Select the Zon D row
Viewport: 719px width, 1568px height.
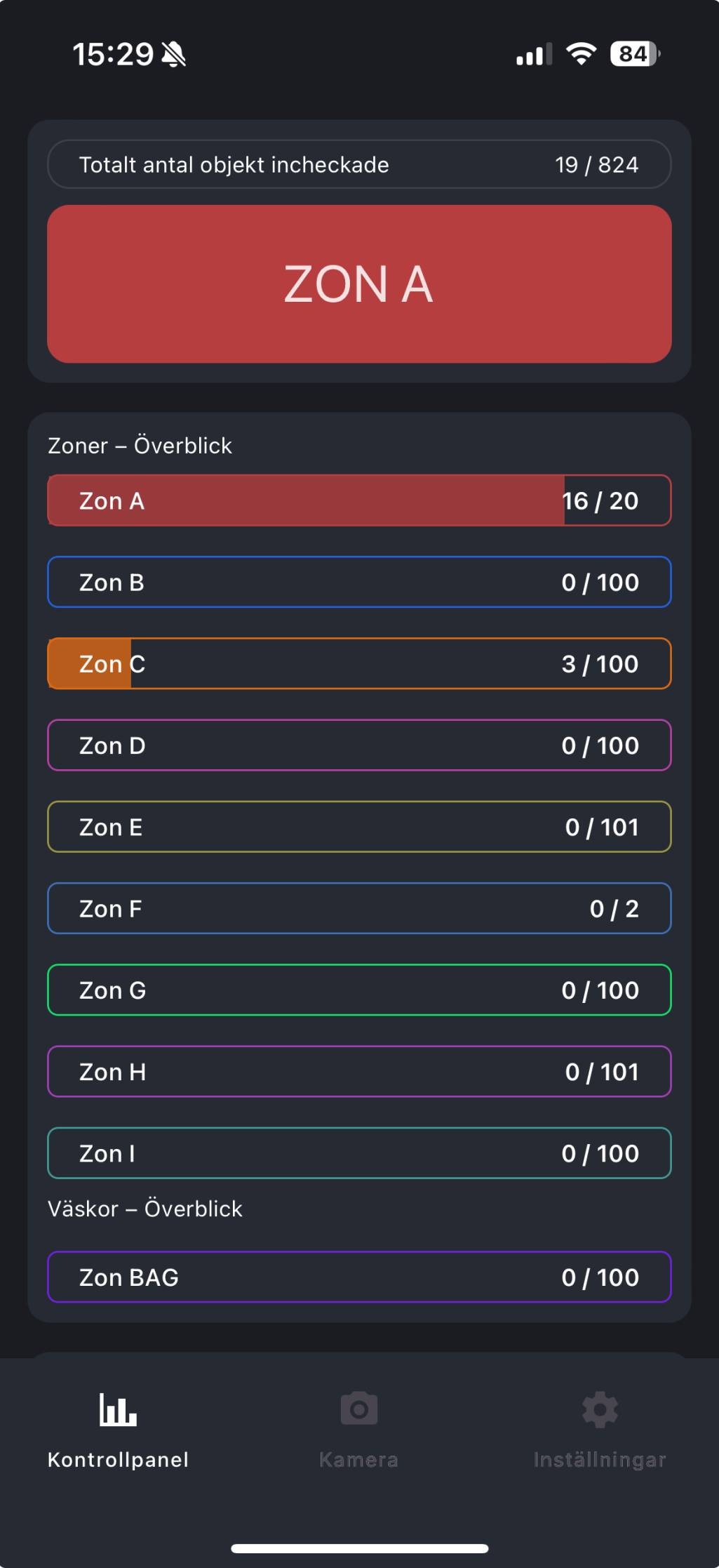pos(359,745)
